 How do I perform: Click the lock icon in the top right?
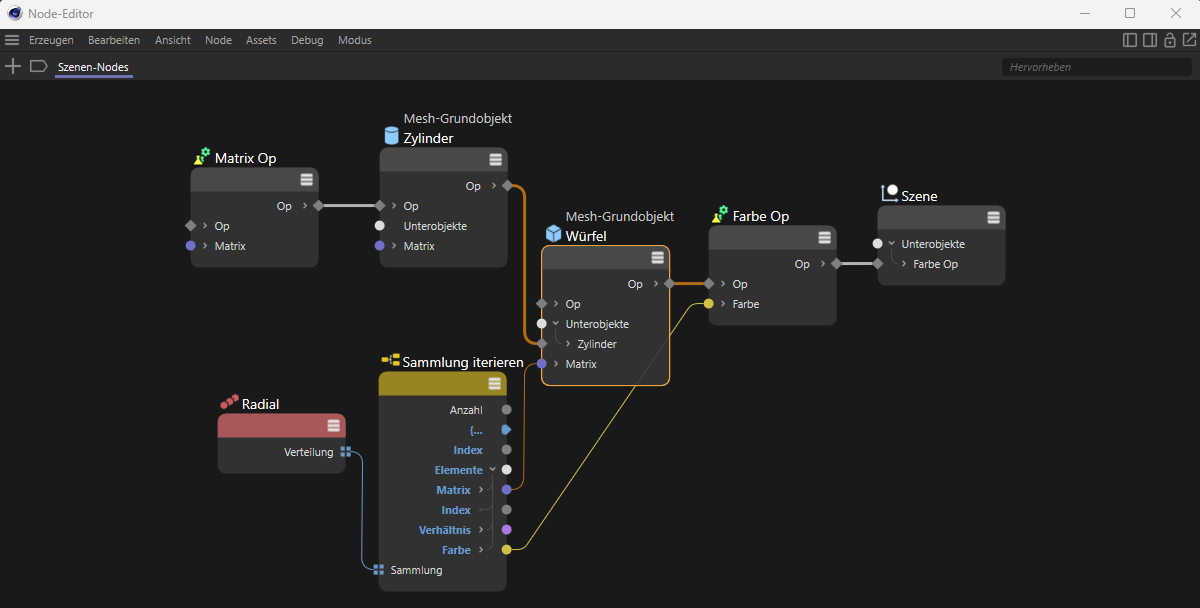click(1169, 40)
